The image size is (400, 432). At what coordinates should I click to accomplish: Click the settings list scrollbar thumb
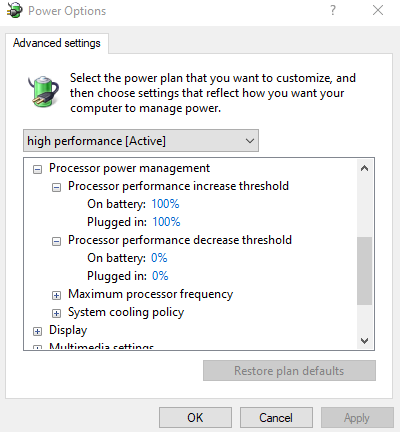[364, 271]
